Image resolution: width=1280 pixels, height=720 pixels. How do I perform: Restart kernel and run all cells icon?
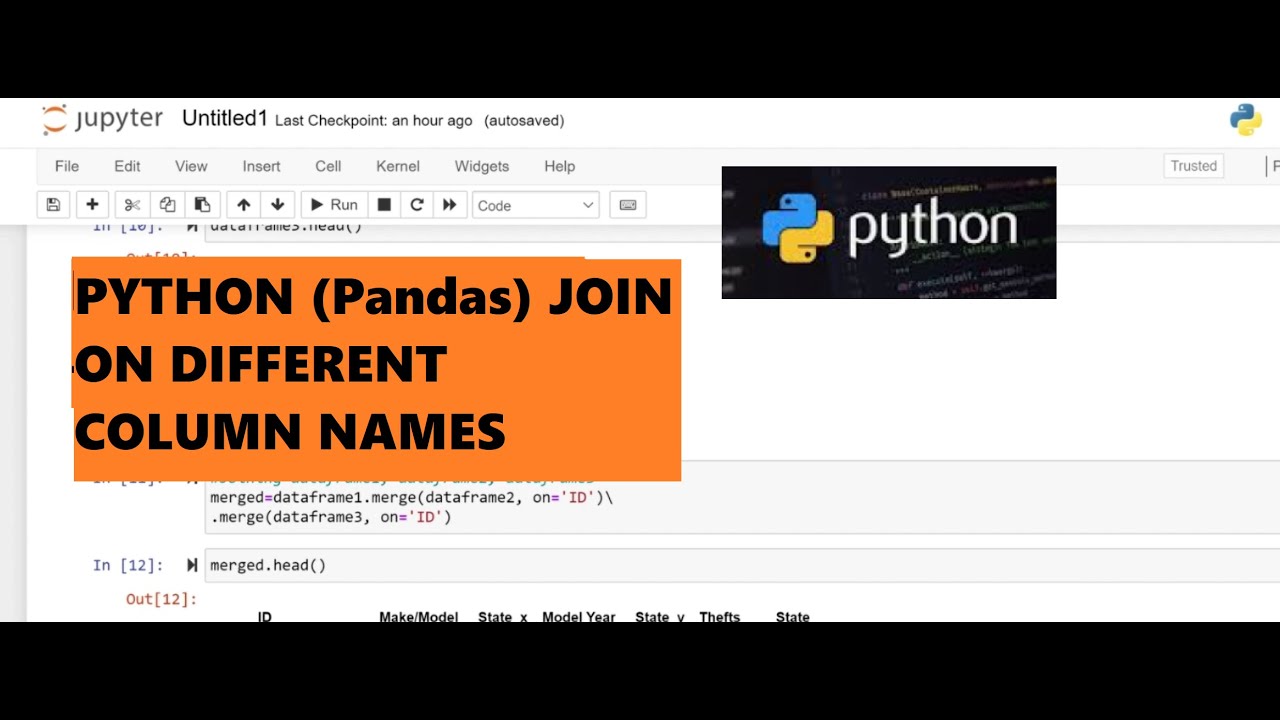pyautogui.click(x=450, y=205)
